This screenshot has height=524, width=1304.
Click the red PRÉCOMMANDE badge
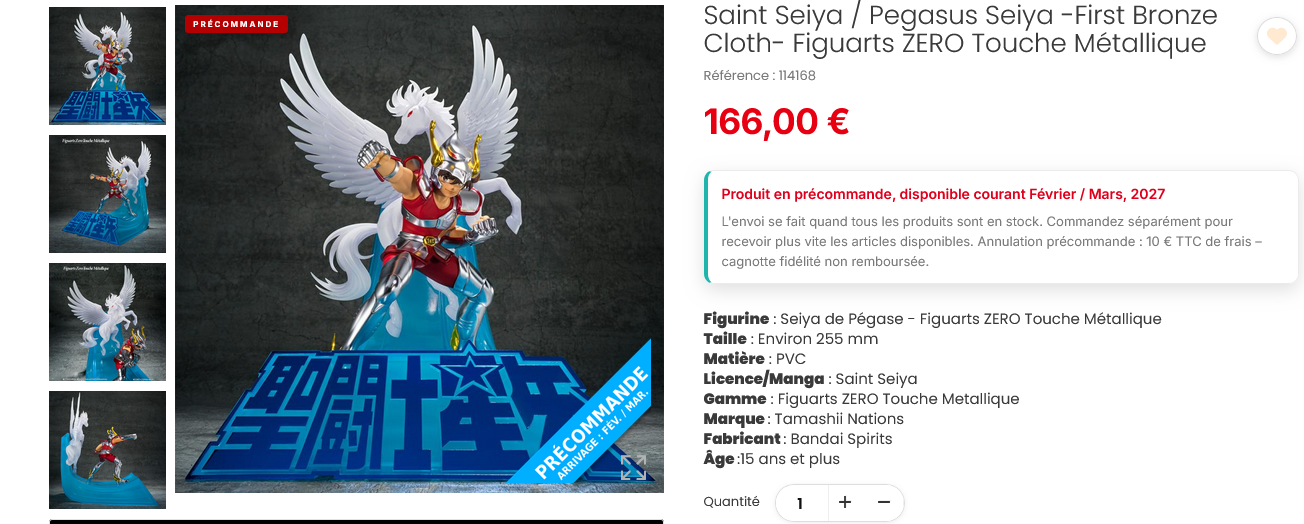(236, 24)
